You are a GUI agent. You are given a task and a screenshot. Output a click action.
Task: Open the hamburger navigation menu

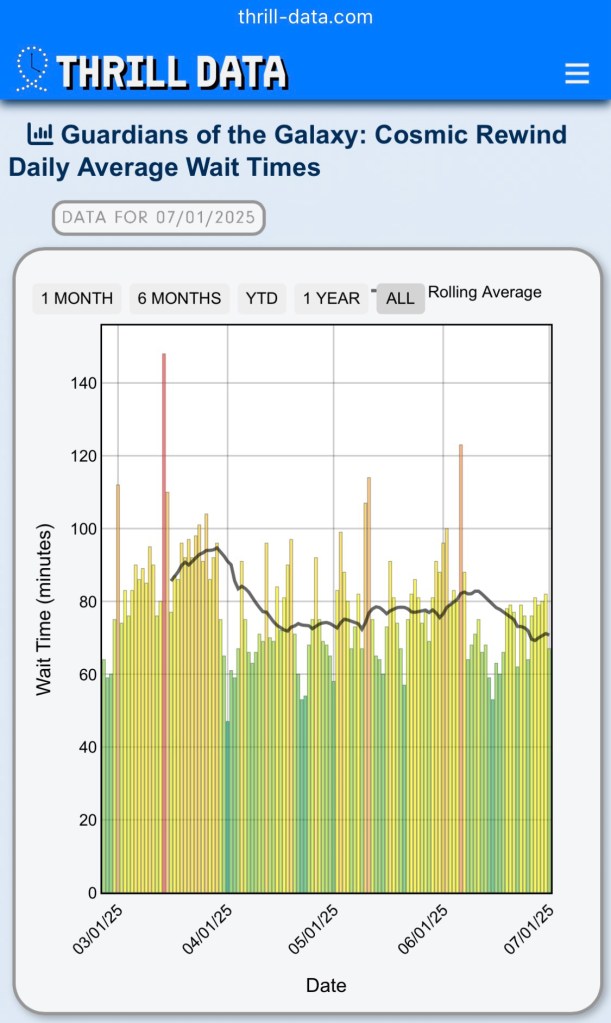[576, 74]
